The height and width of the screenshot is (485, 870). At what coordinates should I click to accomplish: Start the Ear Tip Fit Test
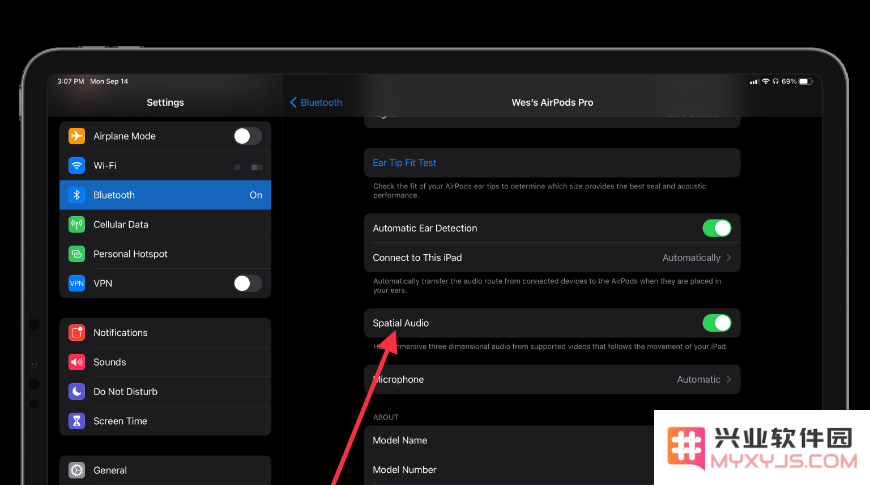(x=552, y=163)
